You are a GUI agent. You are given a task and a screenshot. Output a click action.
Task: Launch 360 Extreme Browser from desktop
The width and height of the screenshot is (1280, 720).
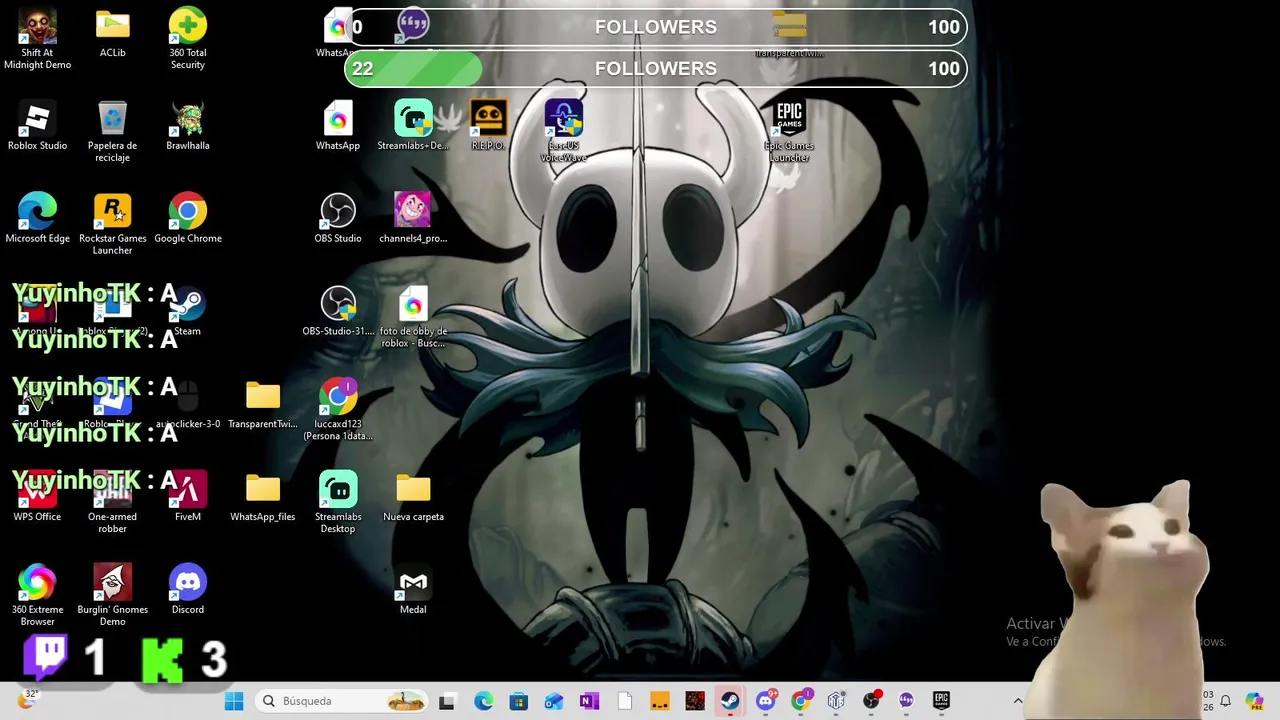point(37,597)
